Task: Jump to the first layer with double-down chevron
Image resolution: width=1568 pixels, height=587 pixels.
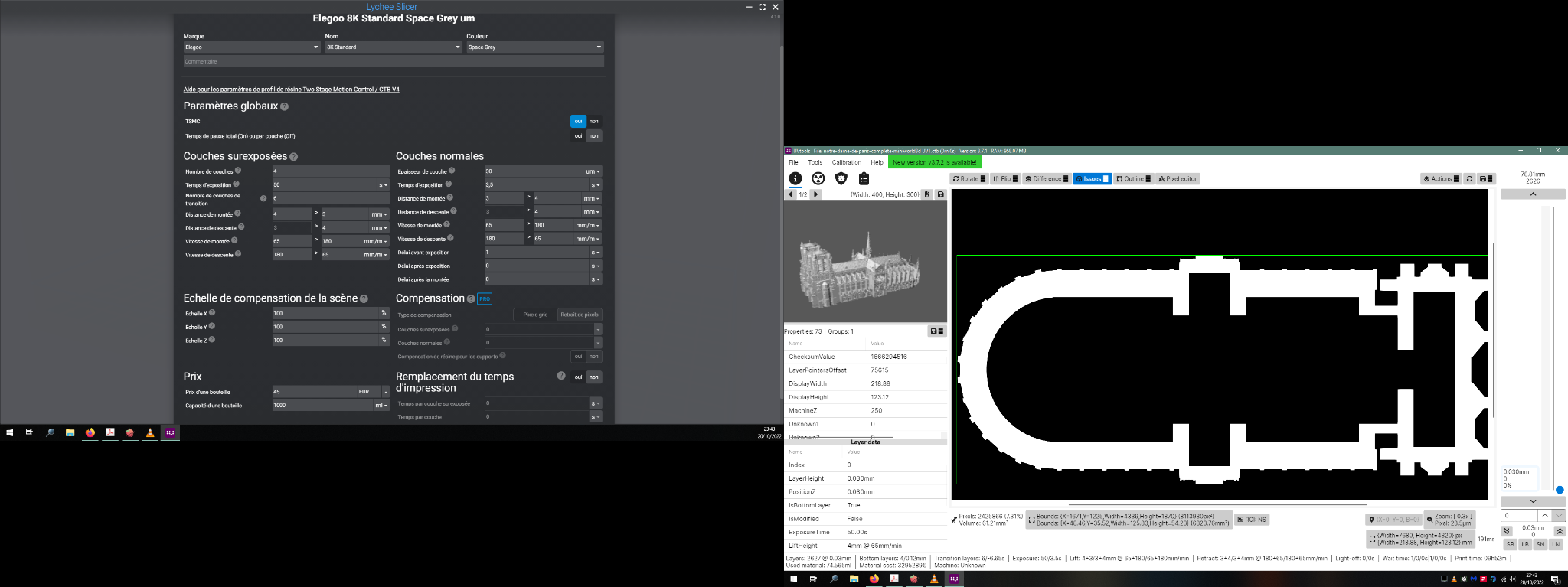Action: pyautogui.click(x=1507, y=530)
